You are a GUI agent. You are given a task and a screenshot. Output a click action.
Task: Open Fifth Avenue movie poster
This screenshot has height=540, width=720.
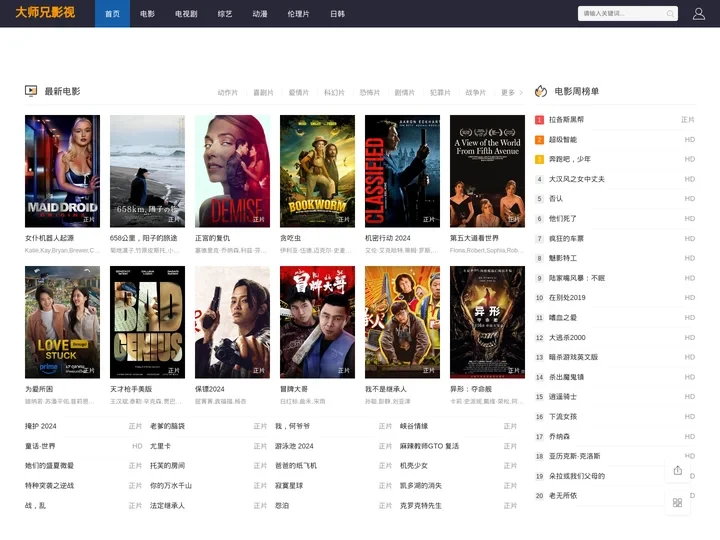tap(487, 171)
